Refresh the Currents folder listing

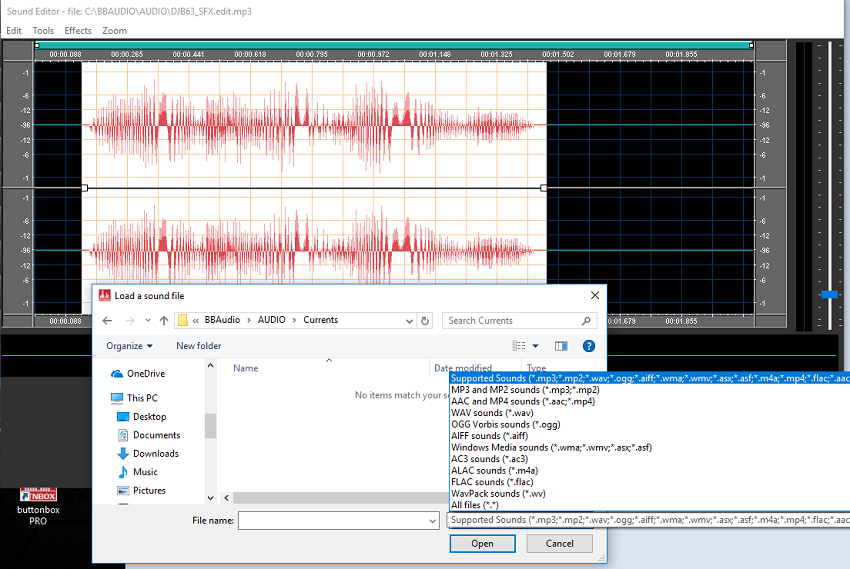(x=425, y=321)
